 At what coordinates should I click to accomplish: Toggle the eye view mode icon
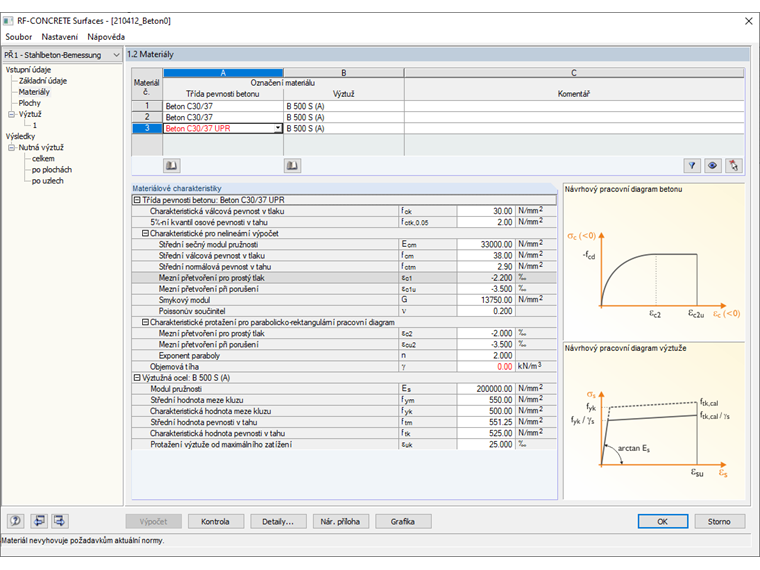coord(712,166)
